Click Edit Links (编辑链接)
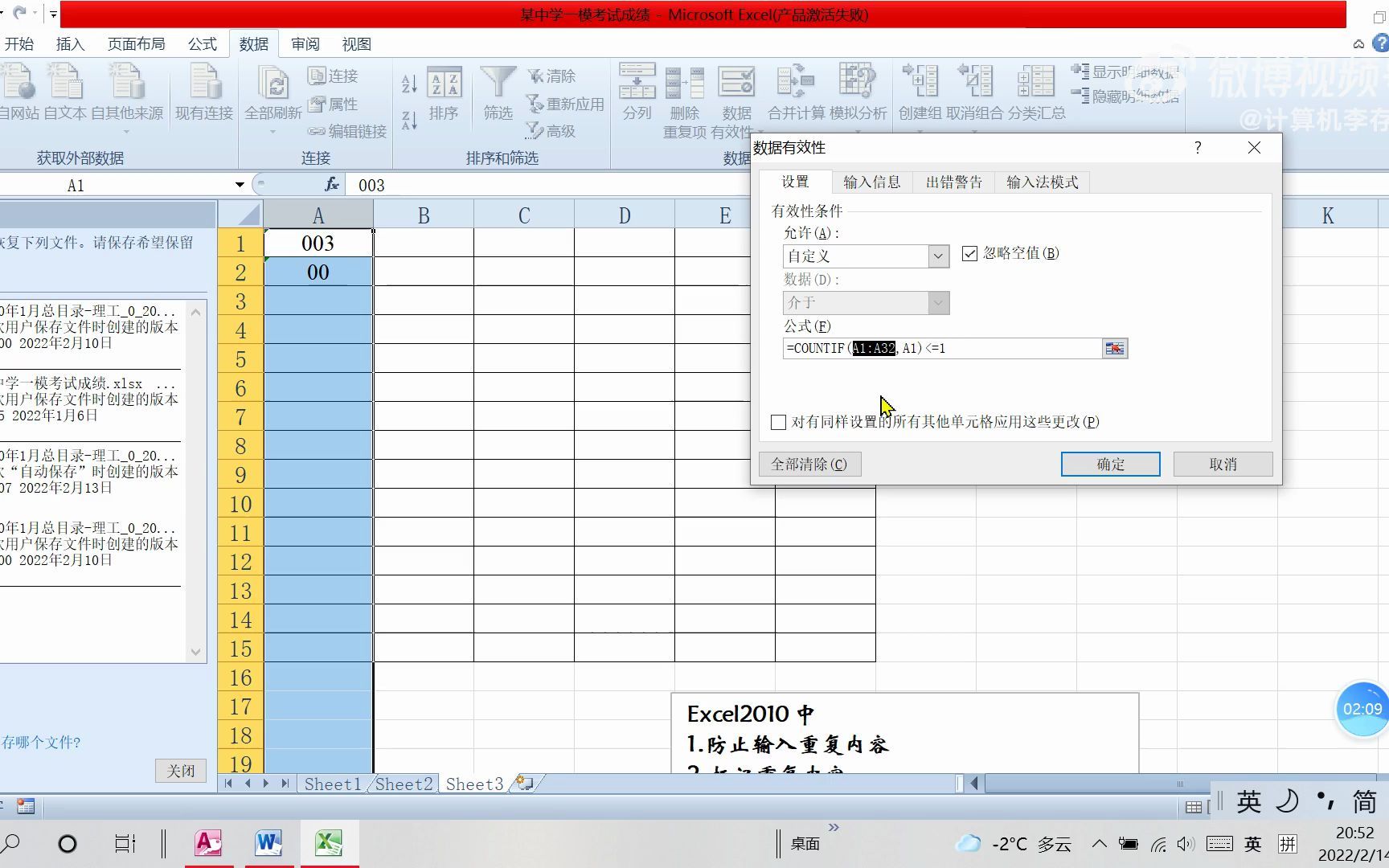Image resolution: width=1389 pixels, height=868 pixels. 347,131
